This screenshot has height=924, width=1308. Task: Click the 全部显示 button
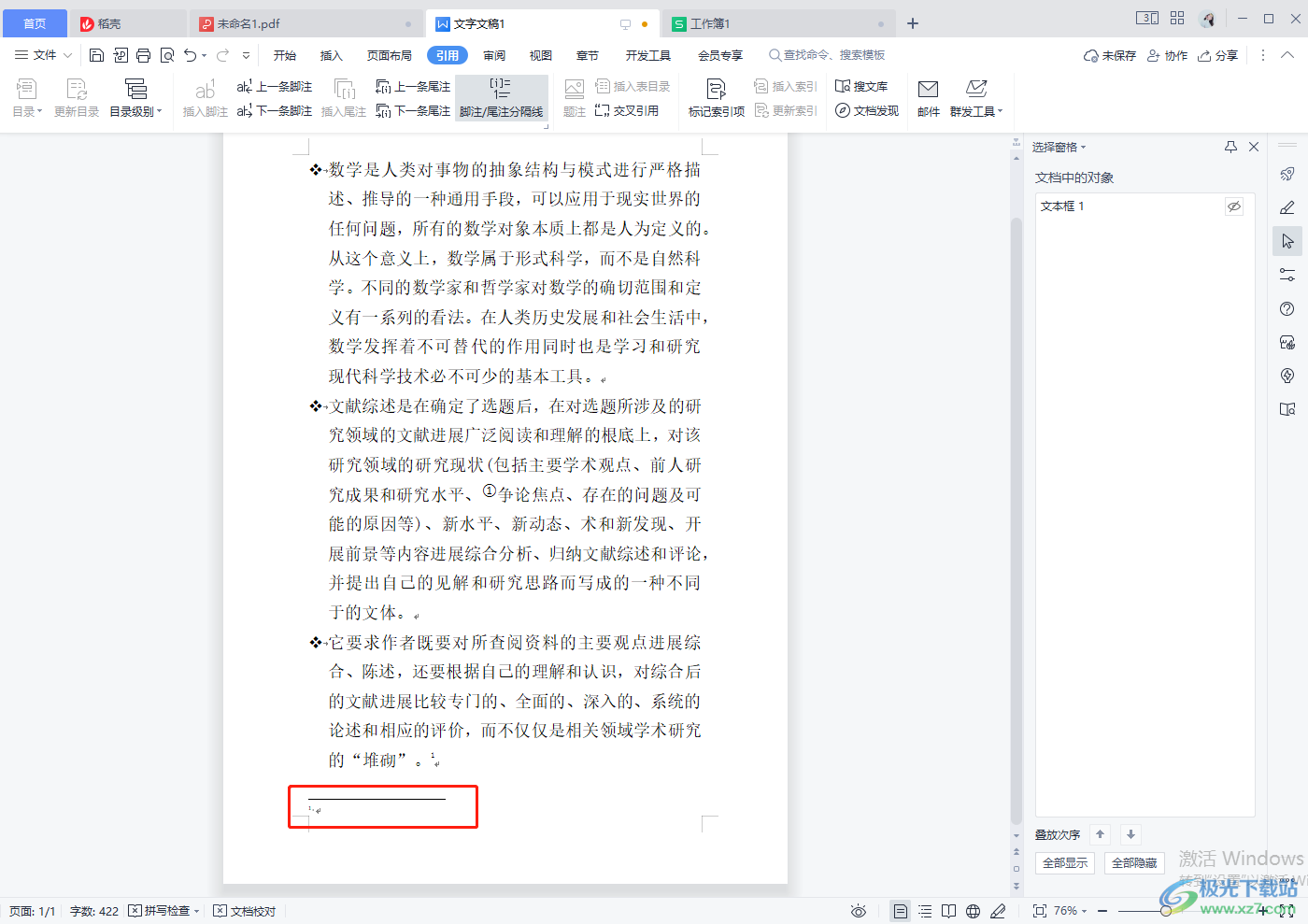pos(1065,862)
